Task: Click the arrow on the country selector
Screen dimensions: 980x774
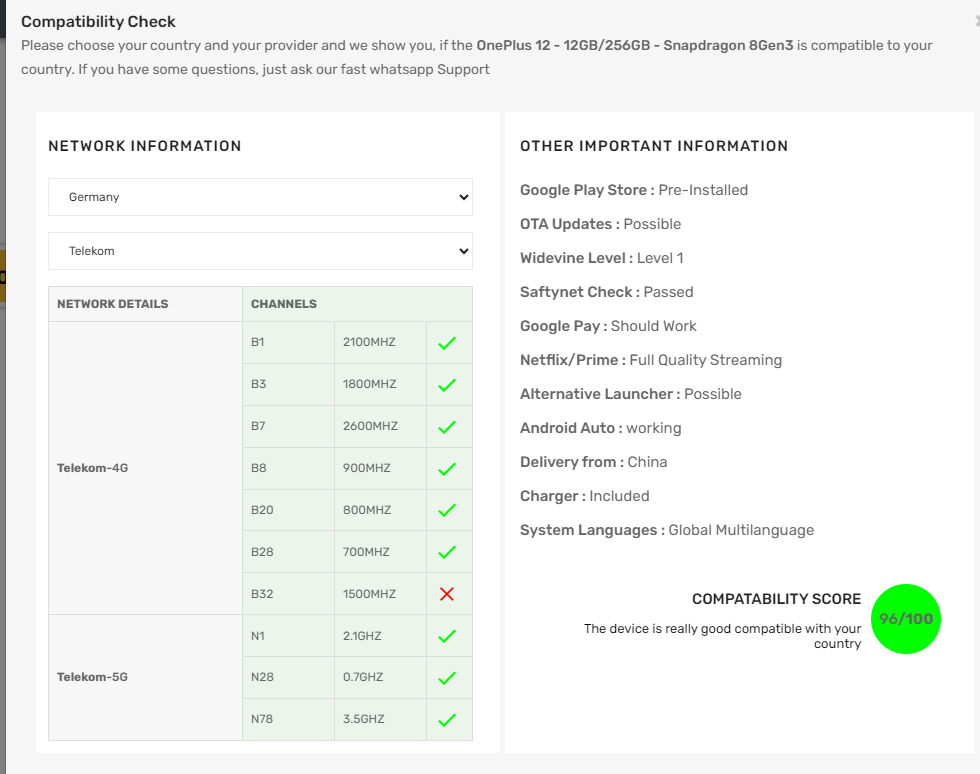Action: point(464,197)
